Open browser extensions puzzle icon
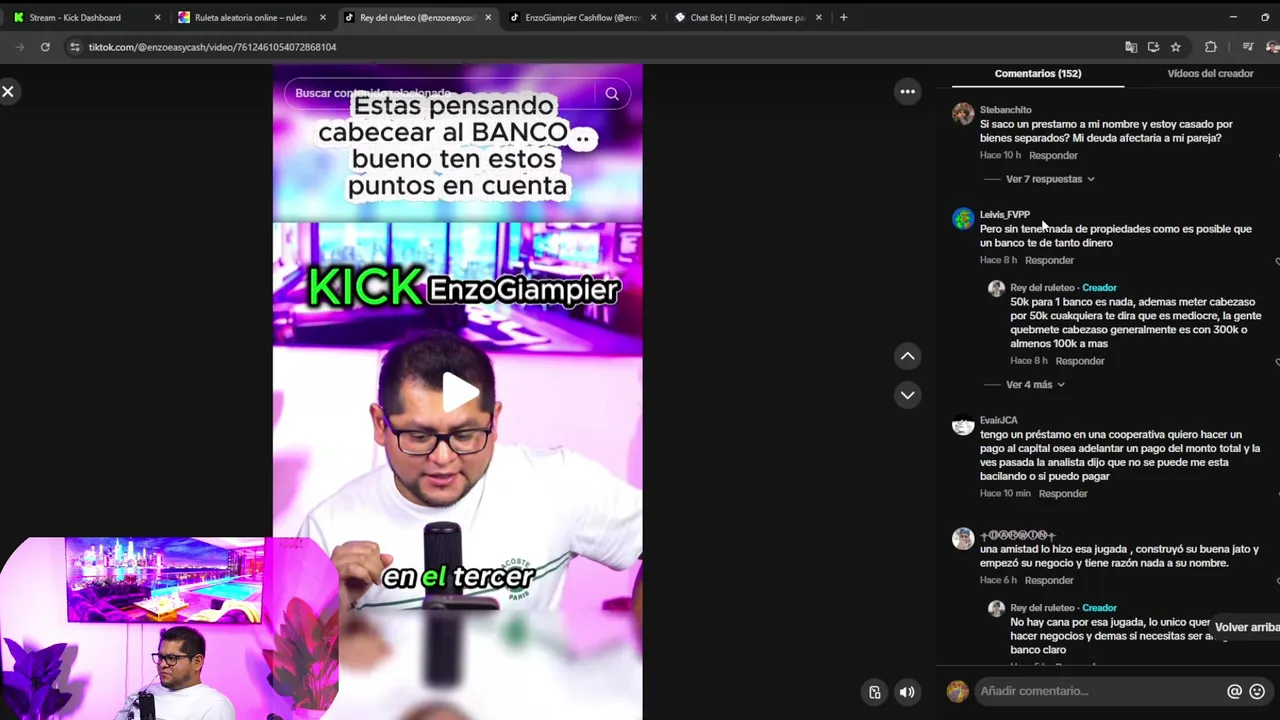1280x720 pixels. coord(1210,47)
